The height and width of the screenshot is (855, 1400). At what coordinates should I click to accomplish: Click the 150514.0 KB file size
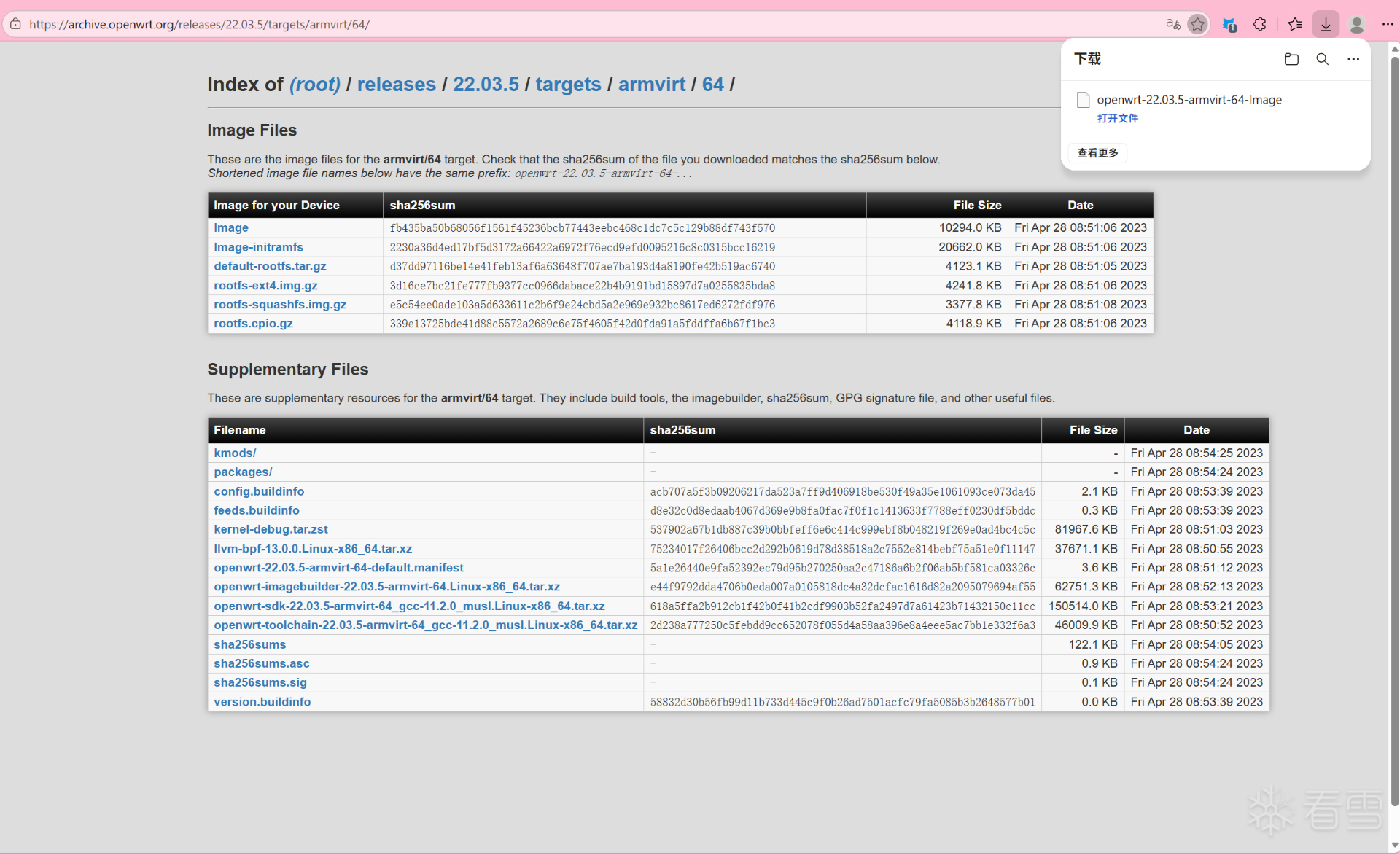pos(1083,606)
